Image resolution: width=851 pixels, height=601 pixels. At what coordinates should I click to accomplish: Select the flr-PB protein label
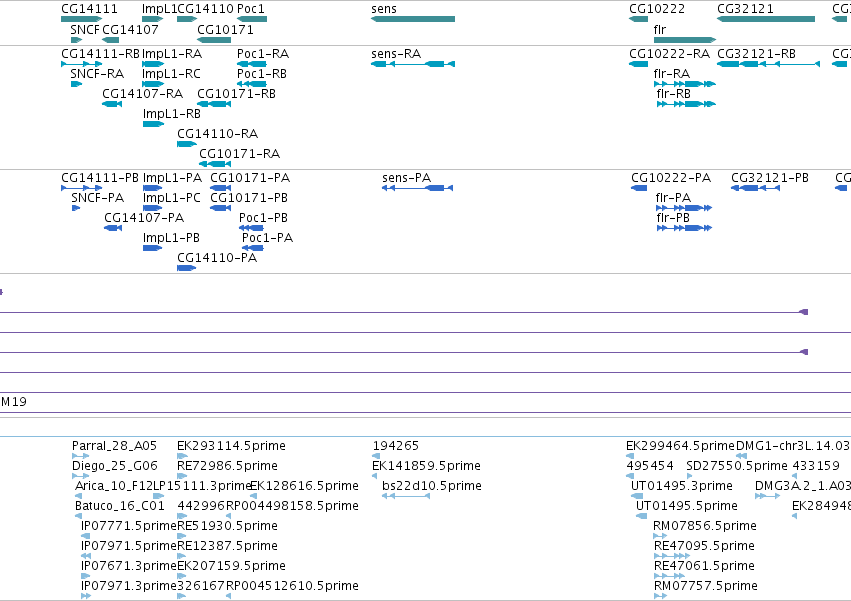(x=673, y=218)
